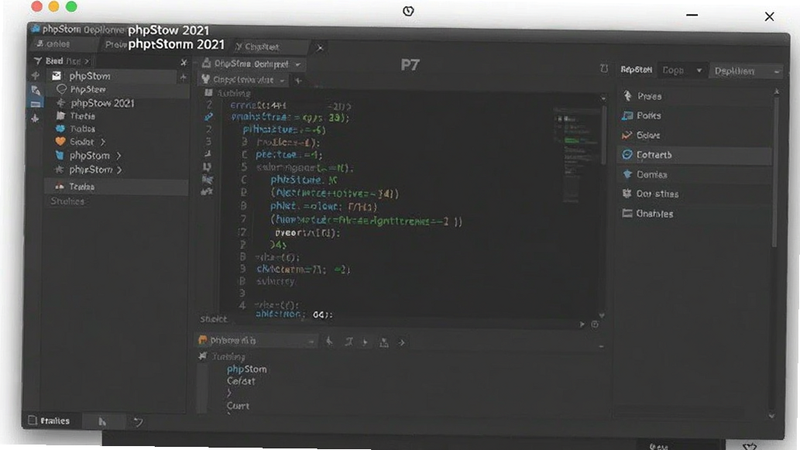Open the second editor dropdown with the shield icon
This screenshot has height=450, width=800.
coord(243,80)
